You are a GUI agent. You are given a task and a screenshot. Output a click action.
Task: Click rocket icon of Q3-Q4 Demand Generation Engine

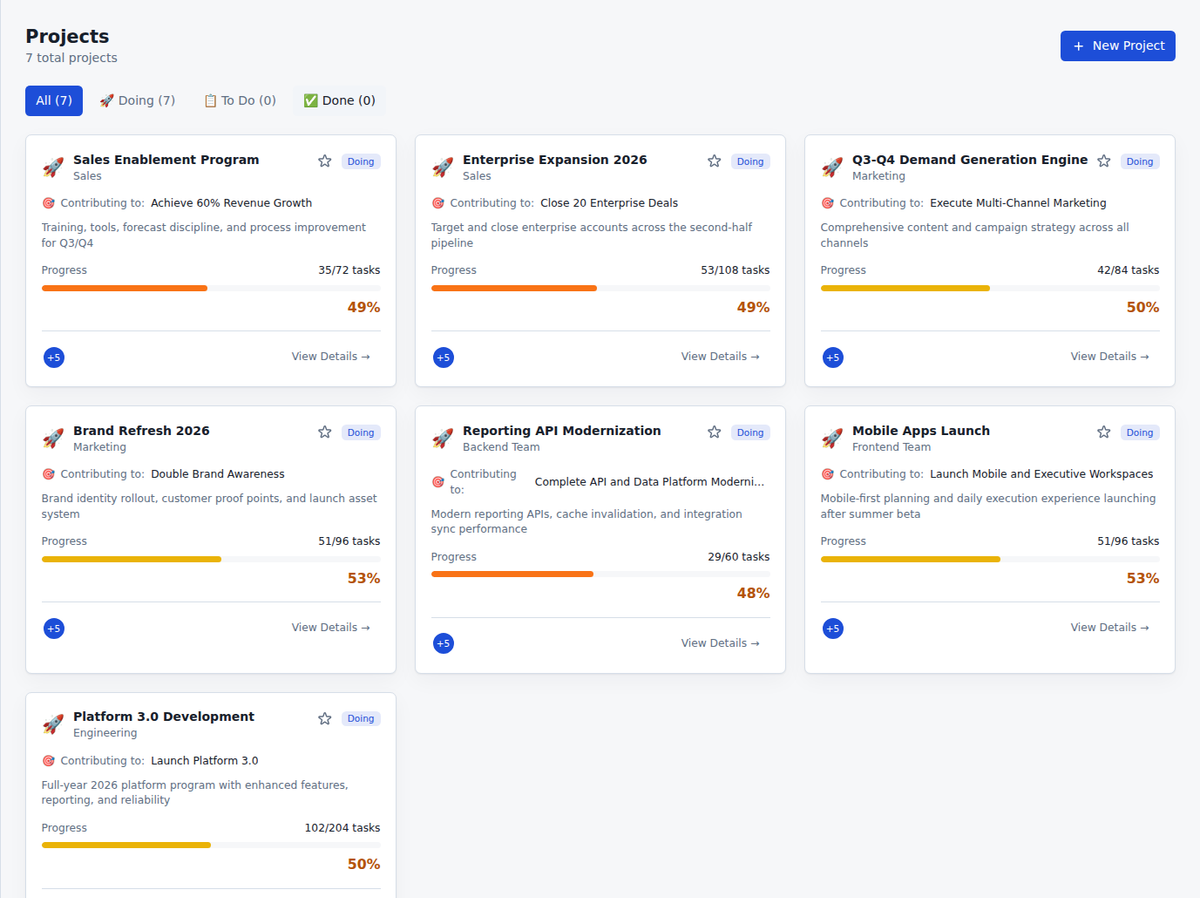(x=832, y=167)
